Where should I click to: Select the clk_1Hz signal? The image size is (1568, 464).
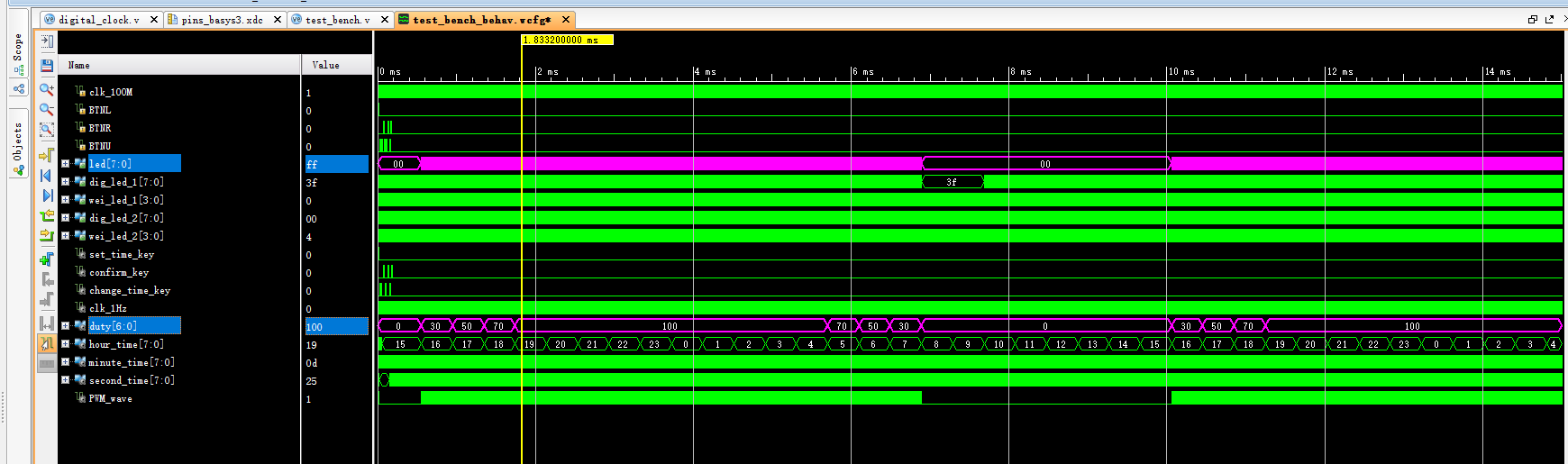click(x=108, y=308)
